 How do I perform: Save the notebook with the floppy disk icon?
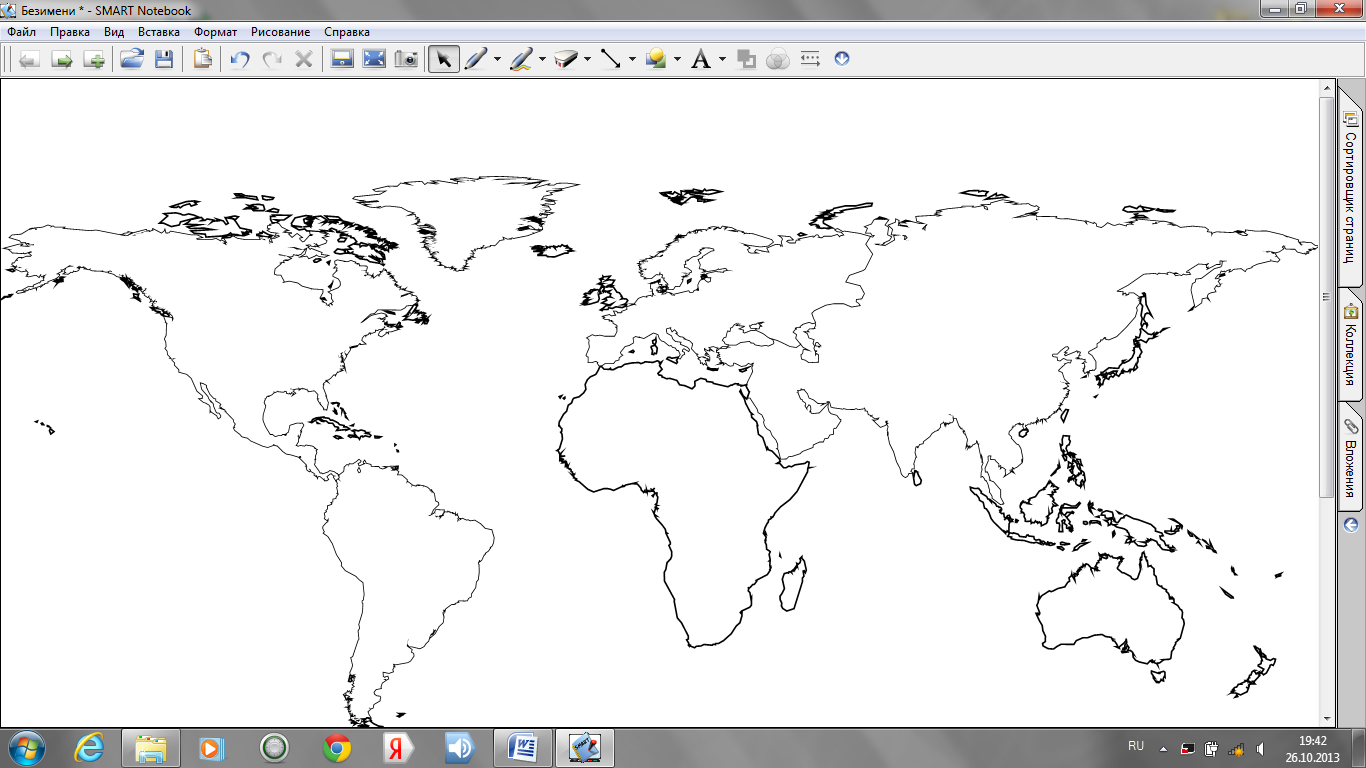(x=164, y=59)
